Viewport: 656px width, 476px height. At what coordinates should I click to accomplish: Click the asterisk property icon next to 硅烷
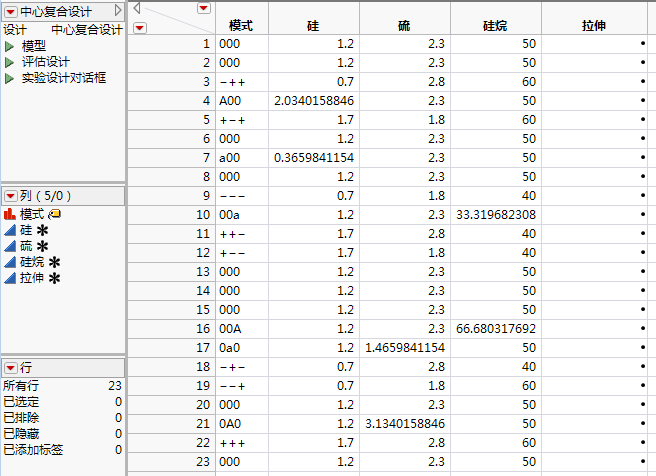pos(55,262)
